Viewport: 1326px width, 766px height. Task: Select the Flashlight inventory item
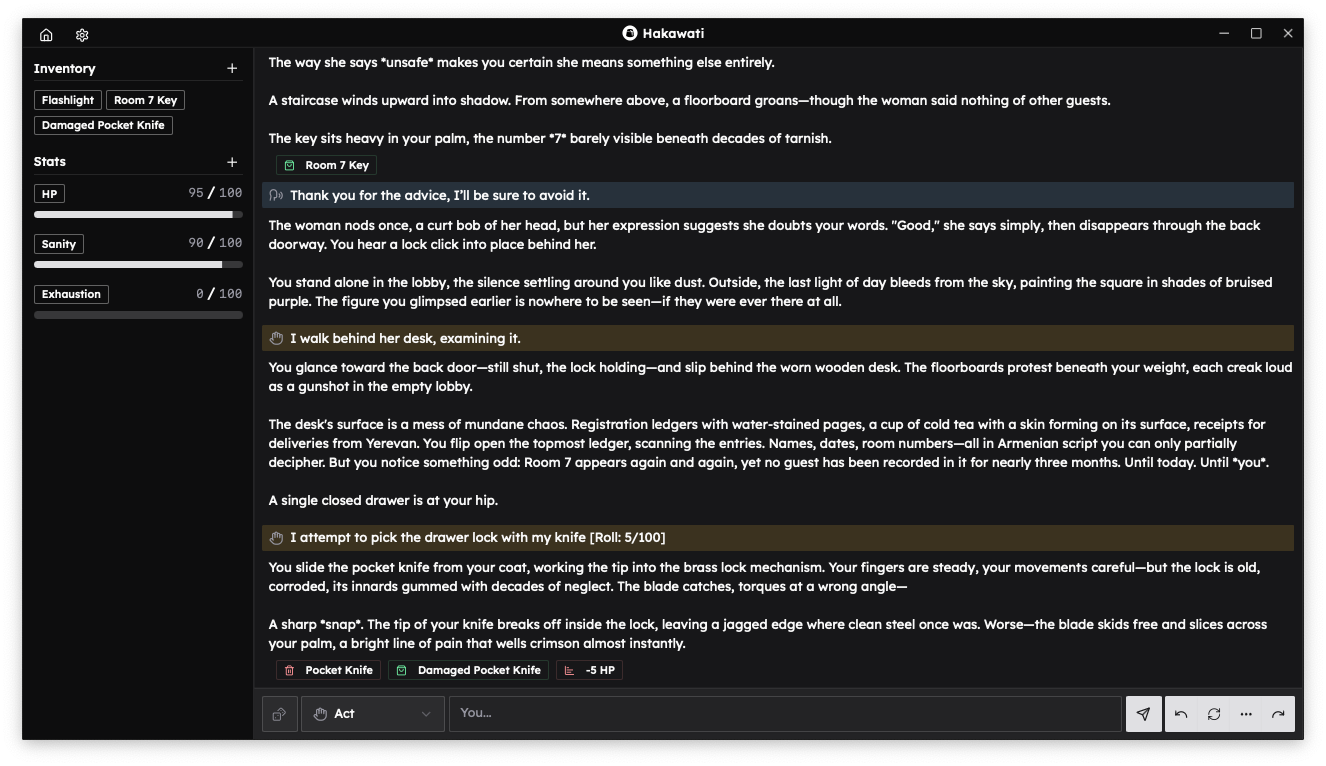click(68, 100)
